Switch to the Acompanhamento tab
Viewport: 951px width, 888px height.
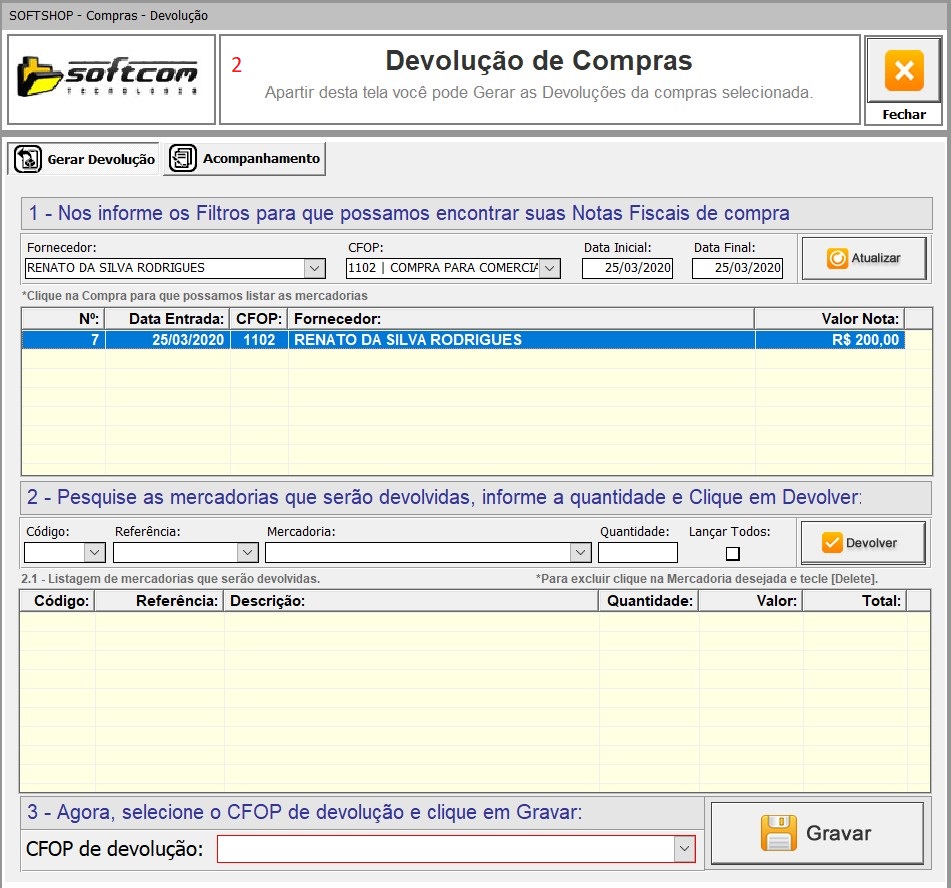click(x=260, y=158)
